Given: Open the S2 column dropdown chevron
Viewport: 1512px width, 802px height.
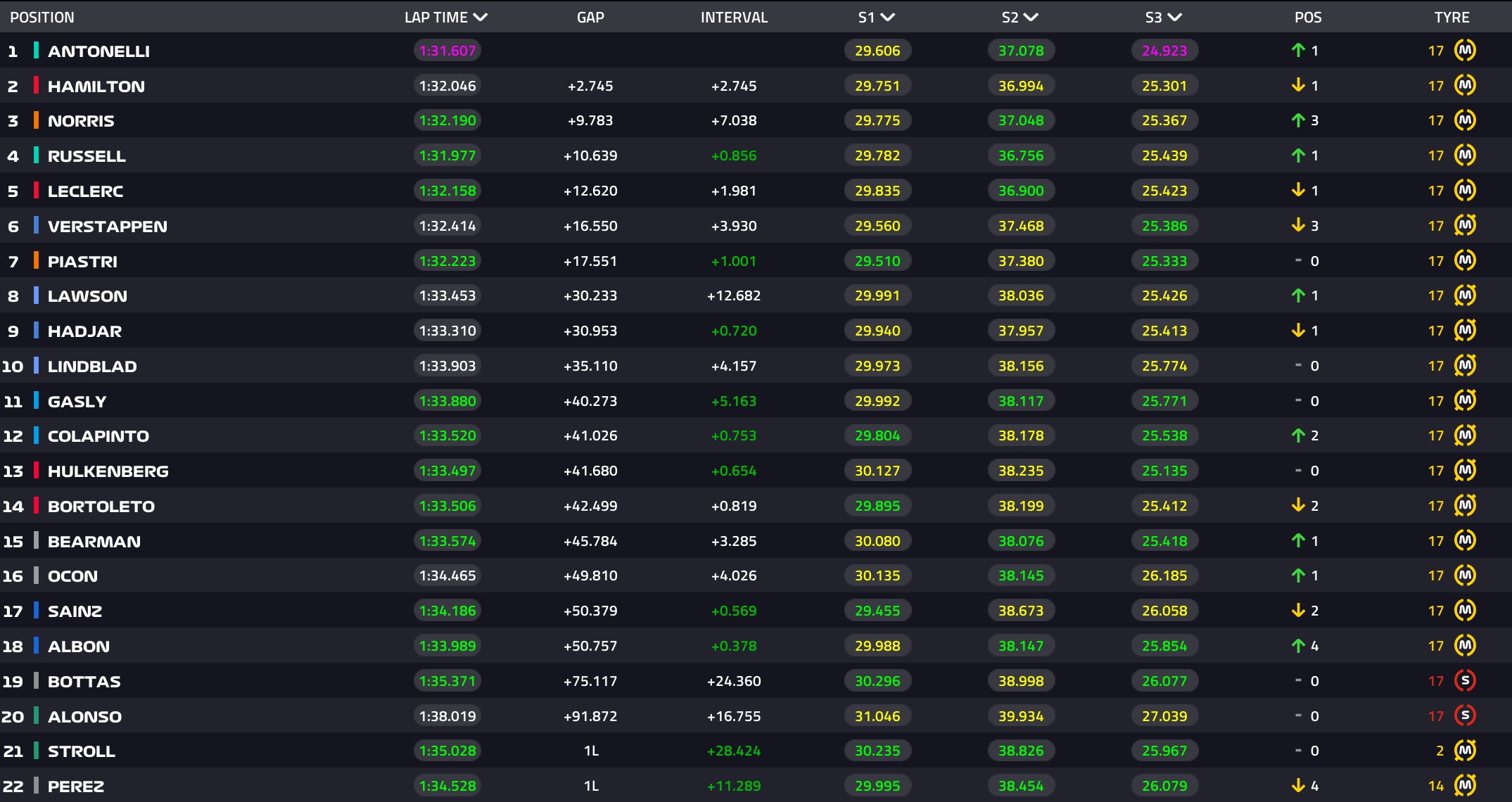Looking at the screenshot, I should tap(1031, 17).
